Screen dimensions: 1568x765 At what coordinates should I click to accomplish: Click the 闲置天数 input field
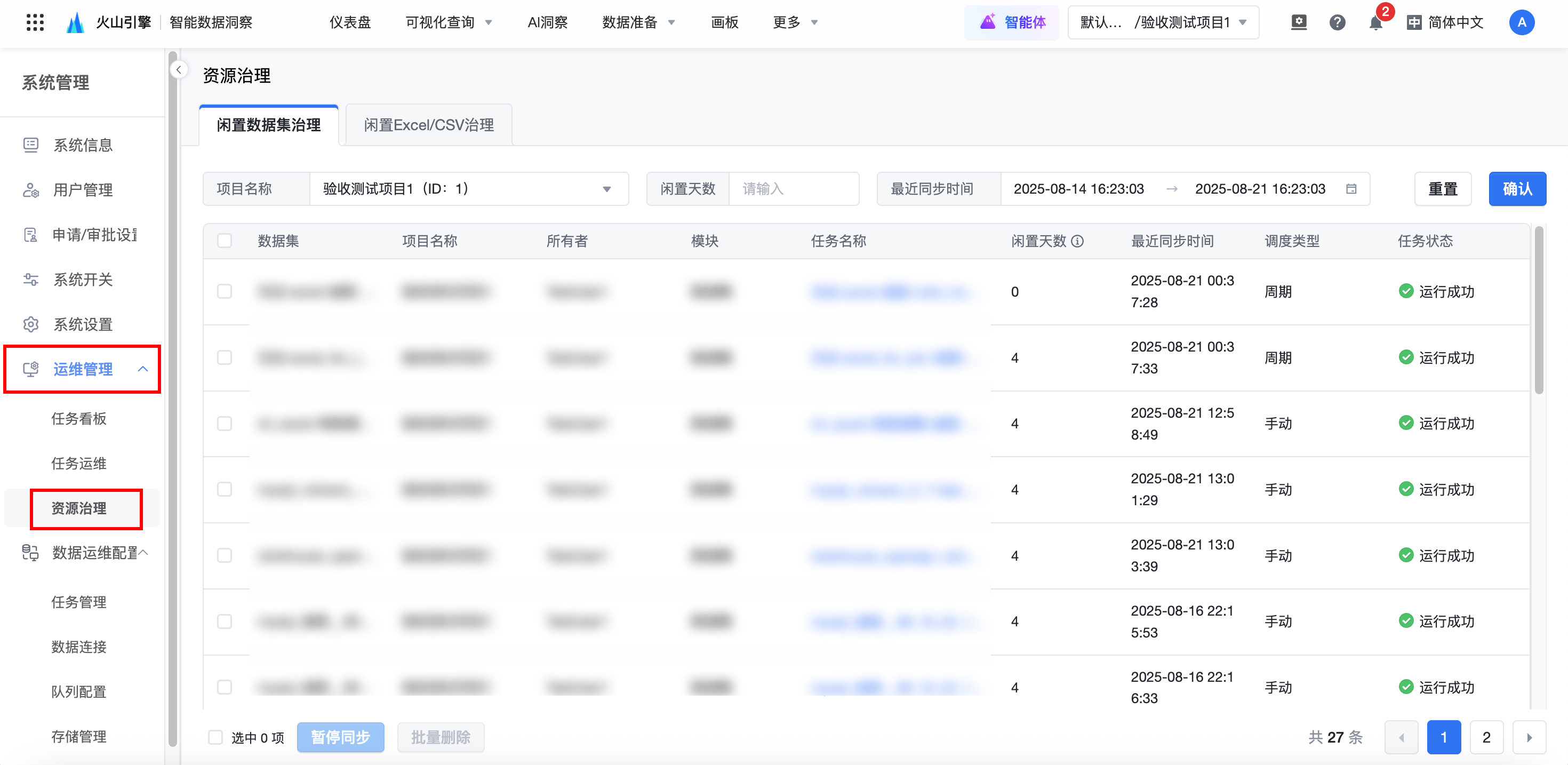pyautogui.click(x=793, y=189)
